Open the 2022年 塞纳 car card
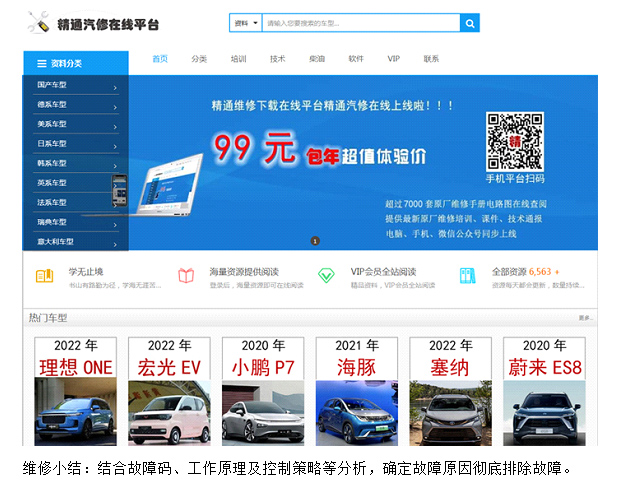This screenshot has height=502, width=625. (450, 391)
